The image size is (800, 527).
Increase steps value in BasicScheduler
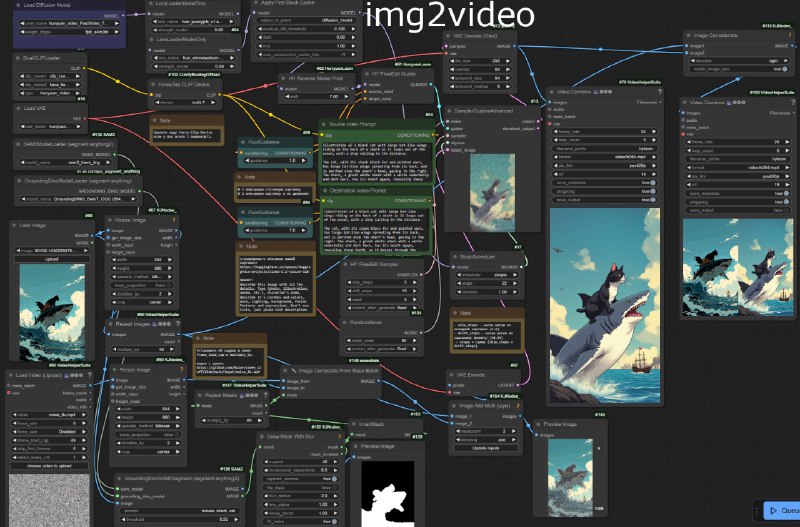click(x=514, y=283)
